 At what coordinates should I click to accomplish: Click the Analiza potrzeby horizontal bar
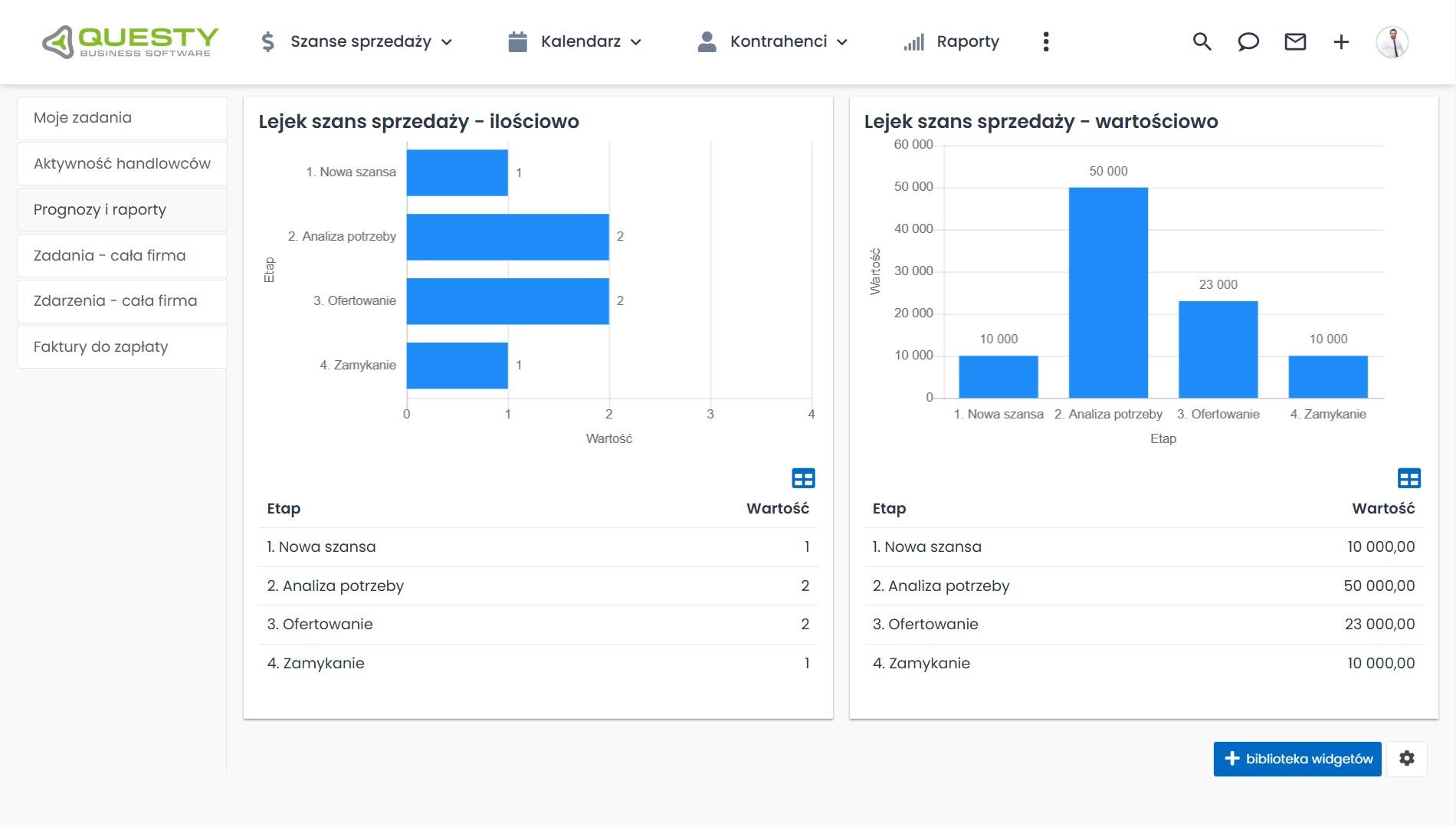[508, 237]
